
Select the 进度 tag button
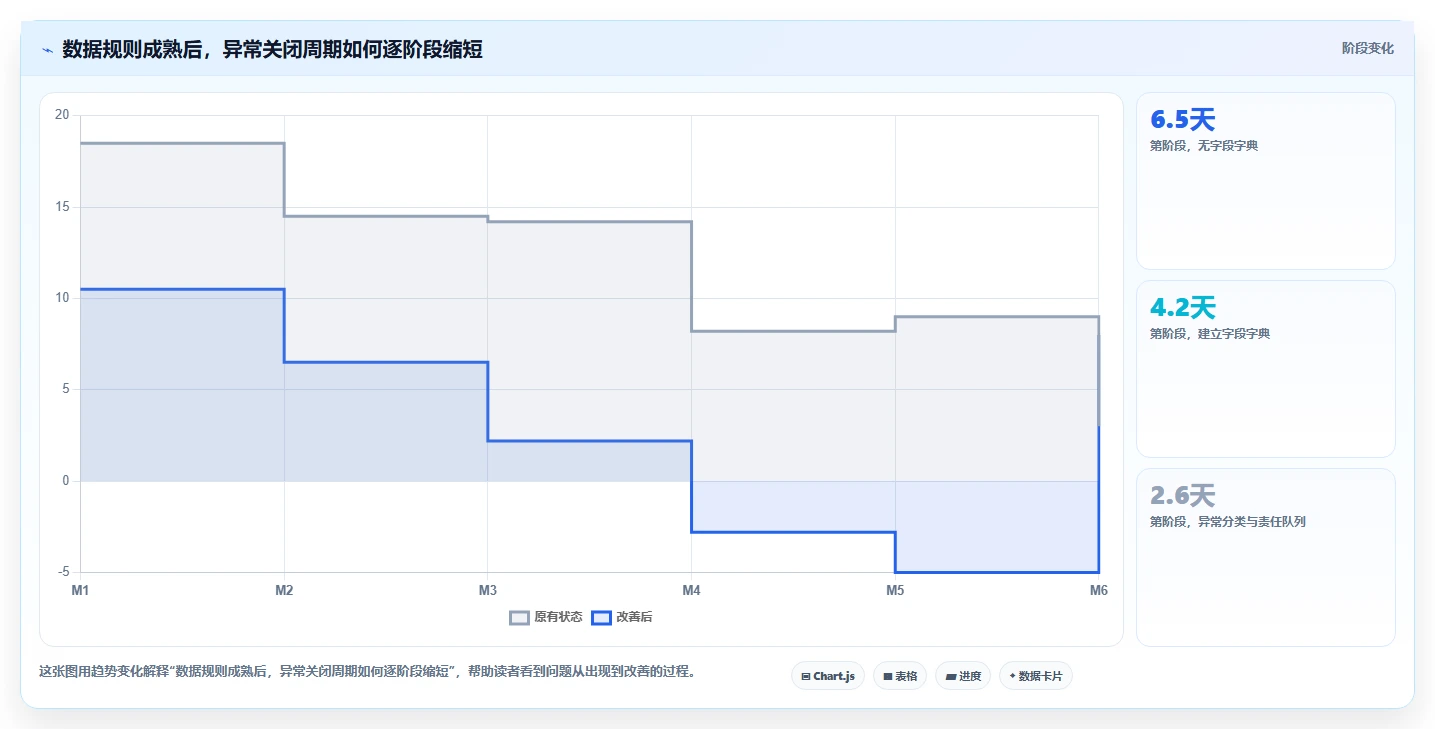[x=963, y=676]
